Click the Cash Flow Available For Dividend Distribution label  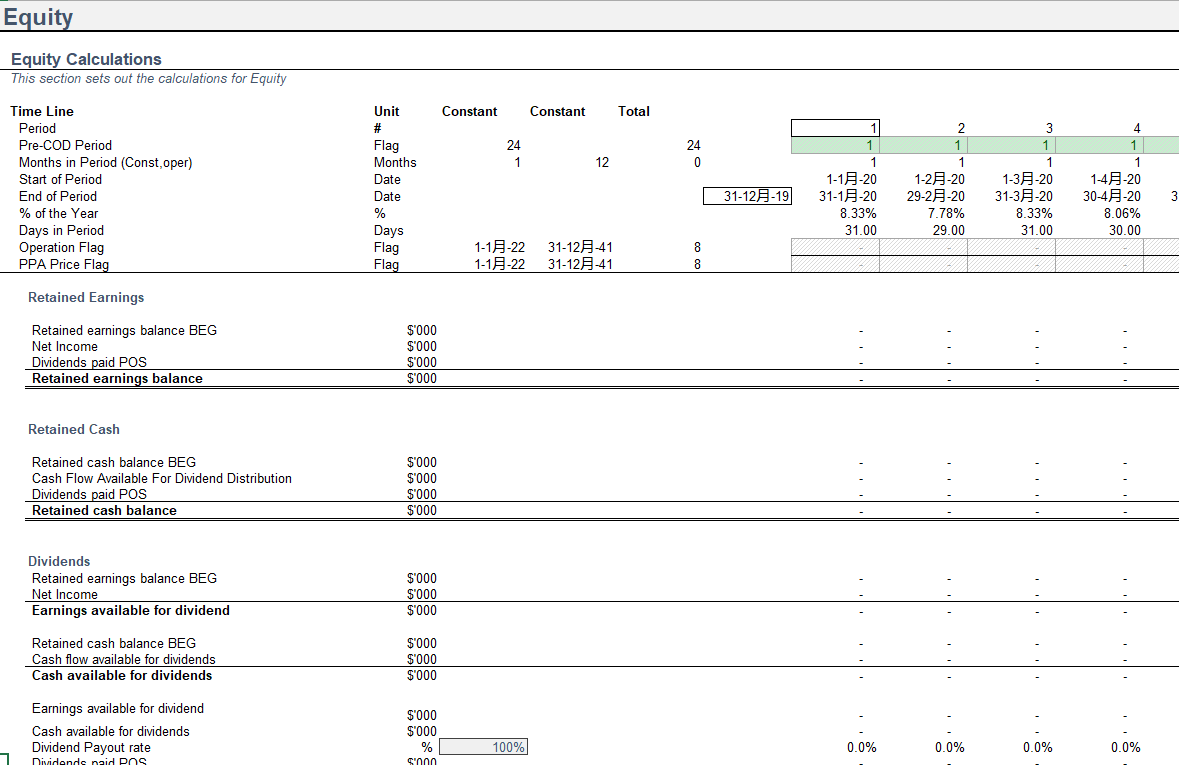[x=162, y=478]
